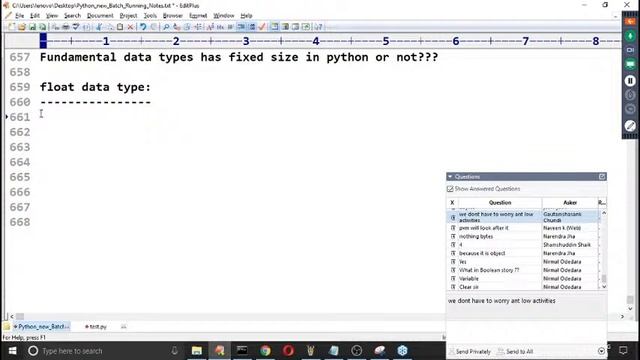640x360 pixels.
Task: Open the command prompt from the taskbar
Action: 242,351
